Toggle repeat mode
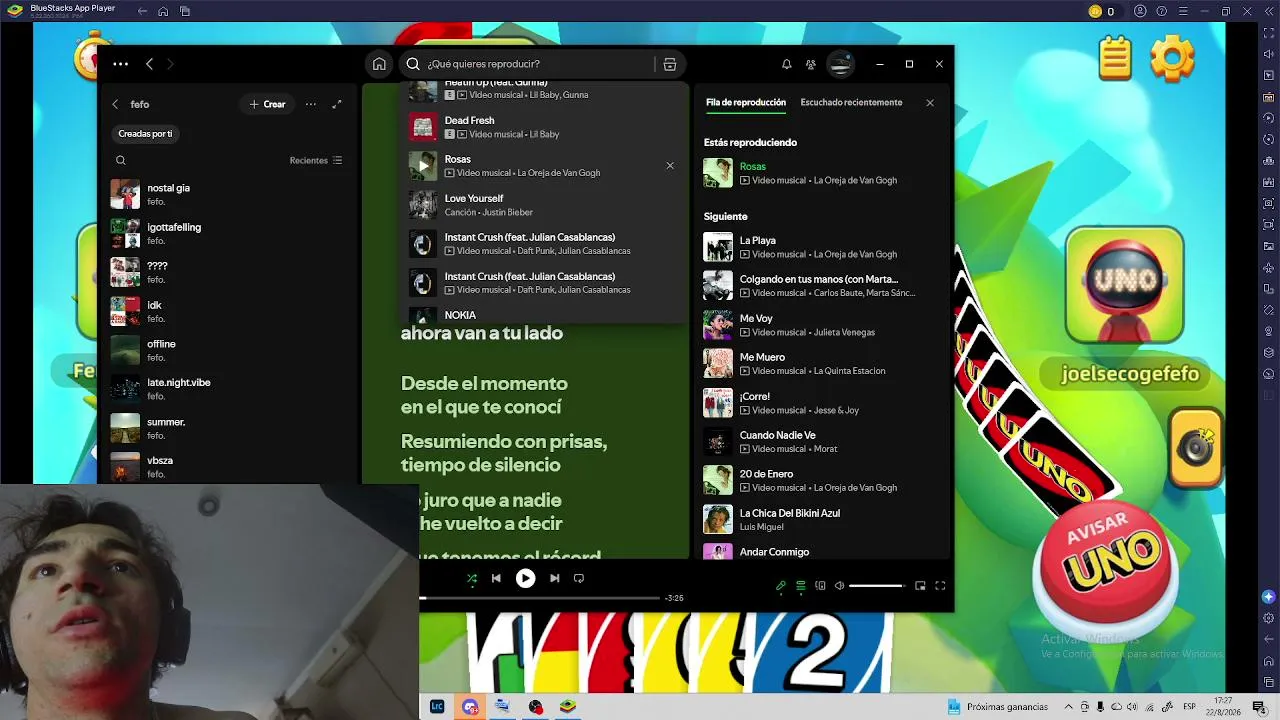The height and width of the screenshot is (720, 1280). tap(579, 578)
